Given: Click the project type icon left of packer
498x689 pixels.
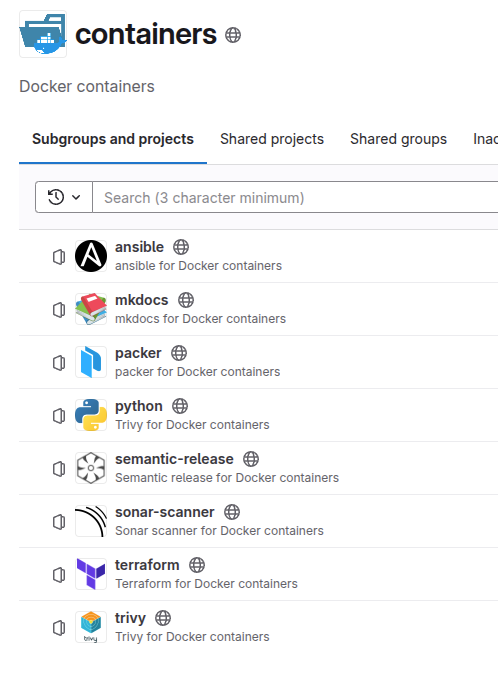Looking at the screenshot, I should (x=59, y=363).
